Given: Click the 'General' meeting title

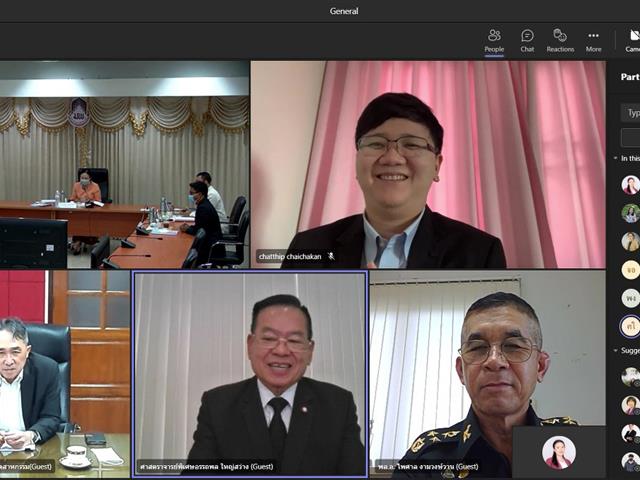Looking at the screenshot, I should tap(344, 11).
